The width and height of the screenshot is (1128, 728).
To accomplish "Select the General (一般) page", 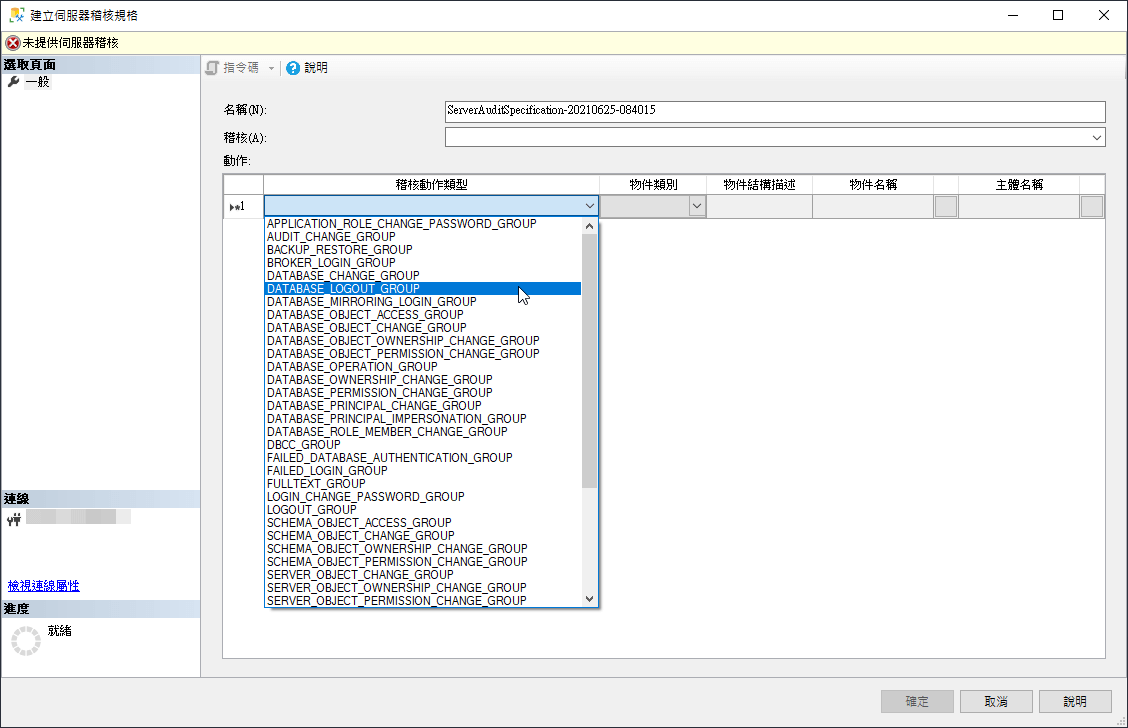I will (37, 82).
